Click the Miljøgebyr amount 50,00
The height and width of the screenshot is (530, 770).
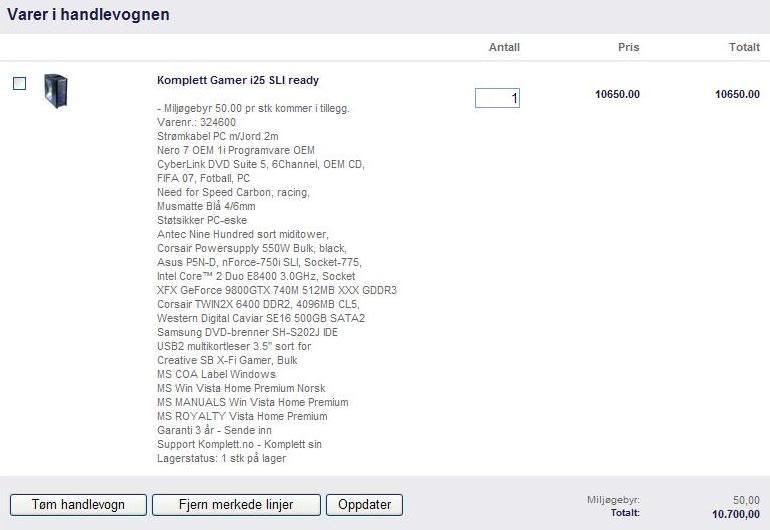click(745, 500)
